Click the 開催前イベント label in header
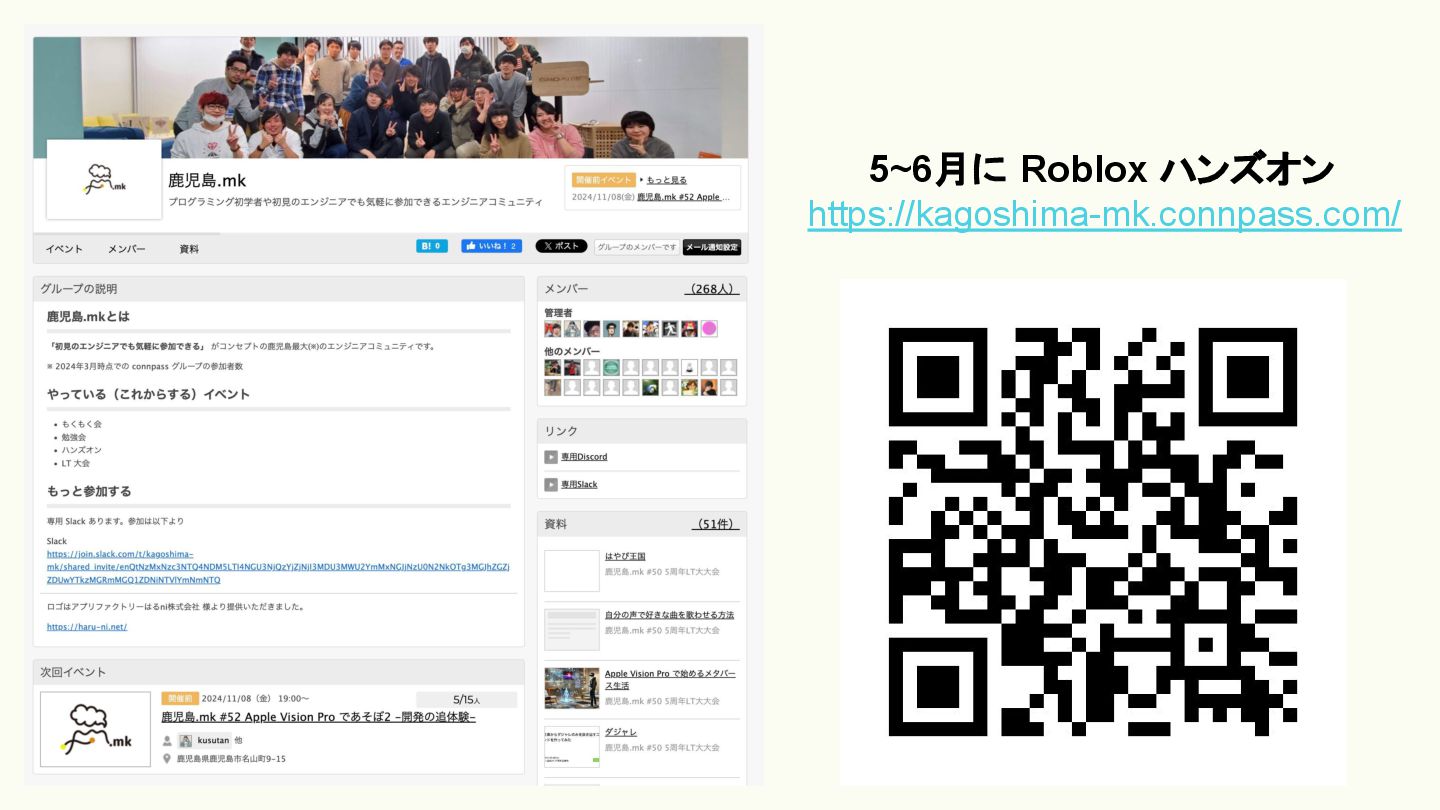Image resolution: width=1440 pixels, height=810 pixels. pos(604,180)
